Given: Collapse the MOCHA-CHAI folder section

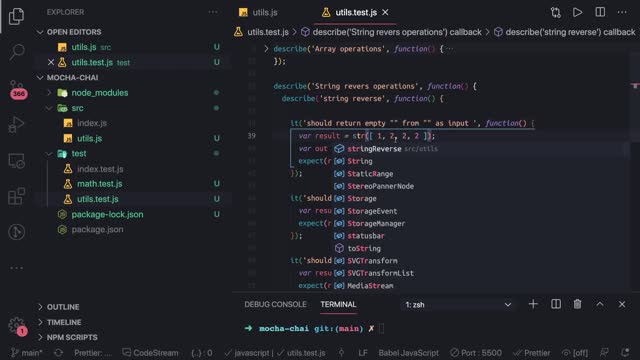Looking at the screenshot, I should pyautogui.click(x=72, y=78).
